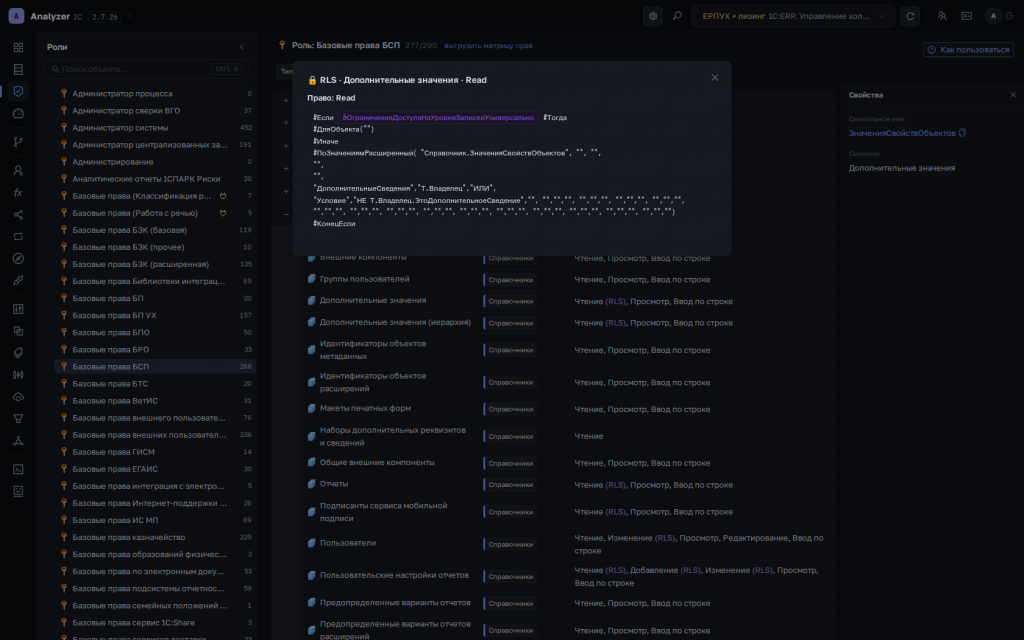Collapse the expanded group with minus sign
1024x640 pixels.
(286, 214)
